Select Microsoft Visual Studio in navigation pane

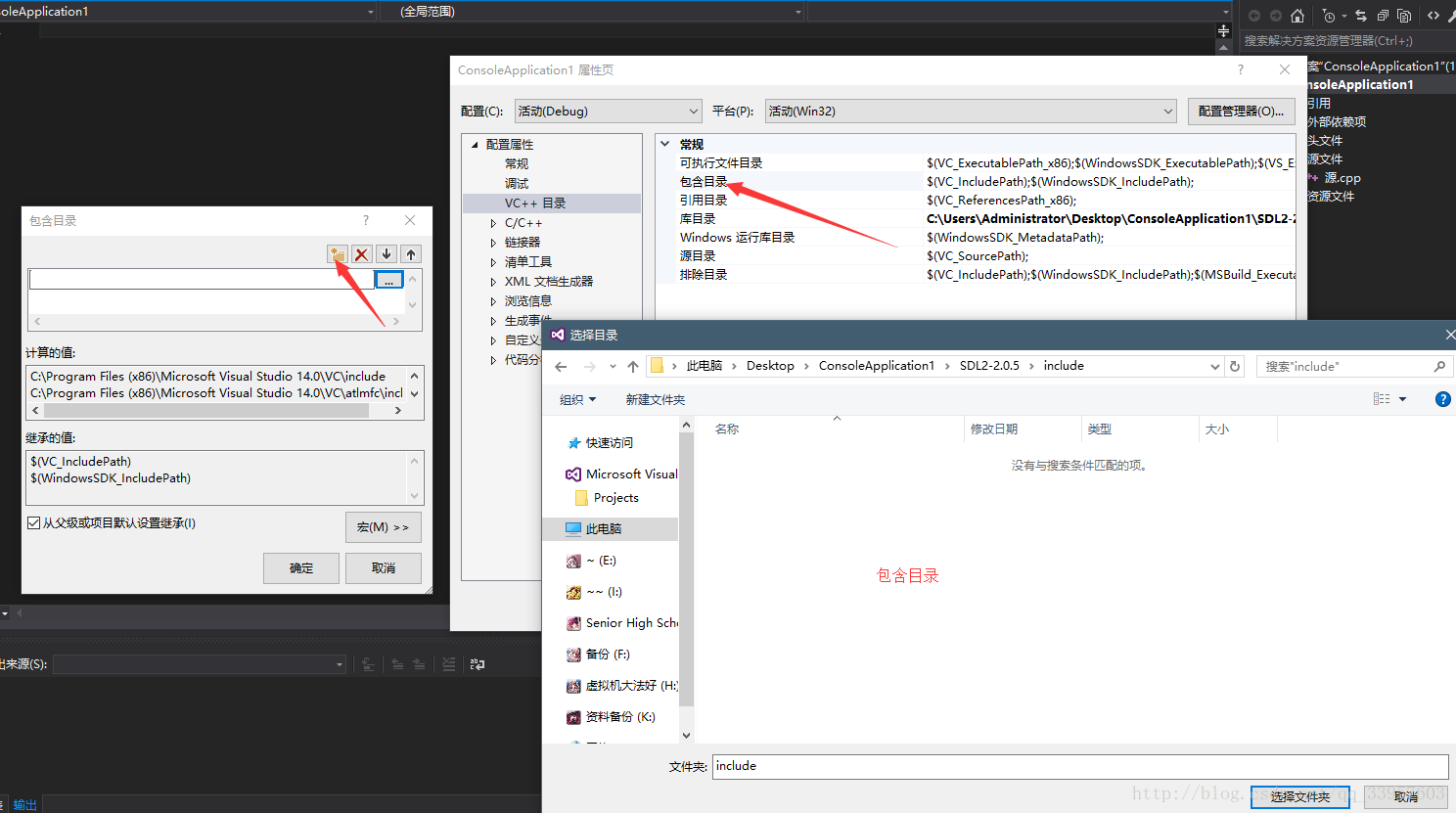pyautogui.click(x=620, y=474)
